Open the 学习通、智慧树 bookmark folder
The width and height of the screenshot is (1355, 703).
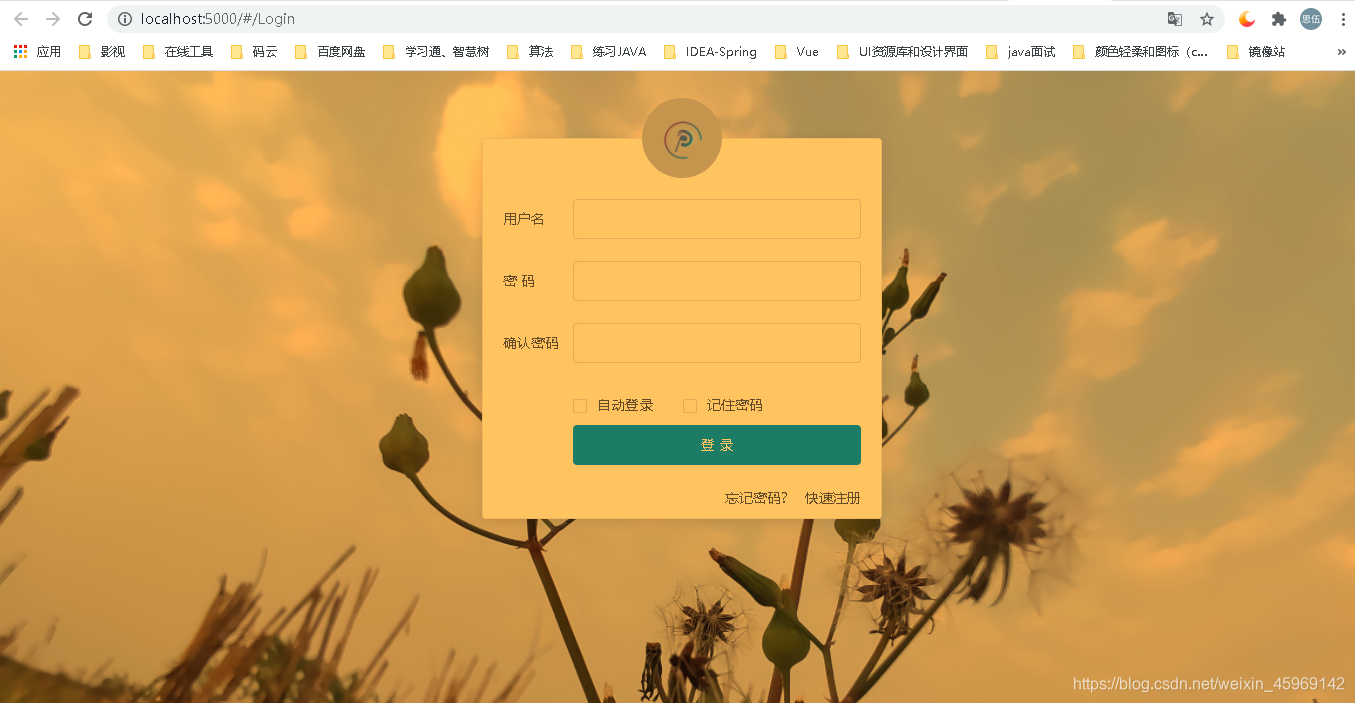pos(436,52)
